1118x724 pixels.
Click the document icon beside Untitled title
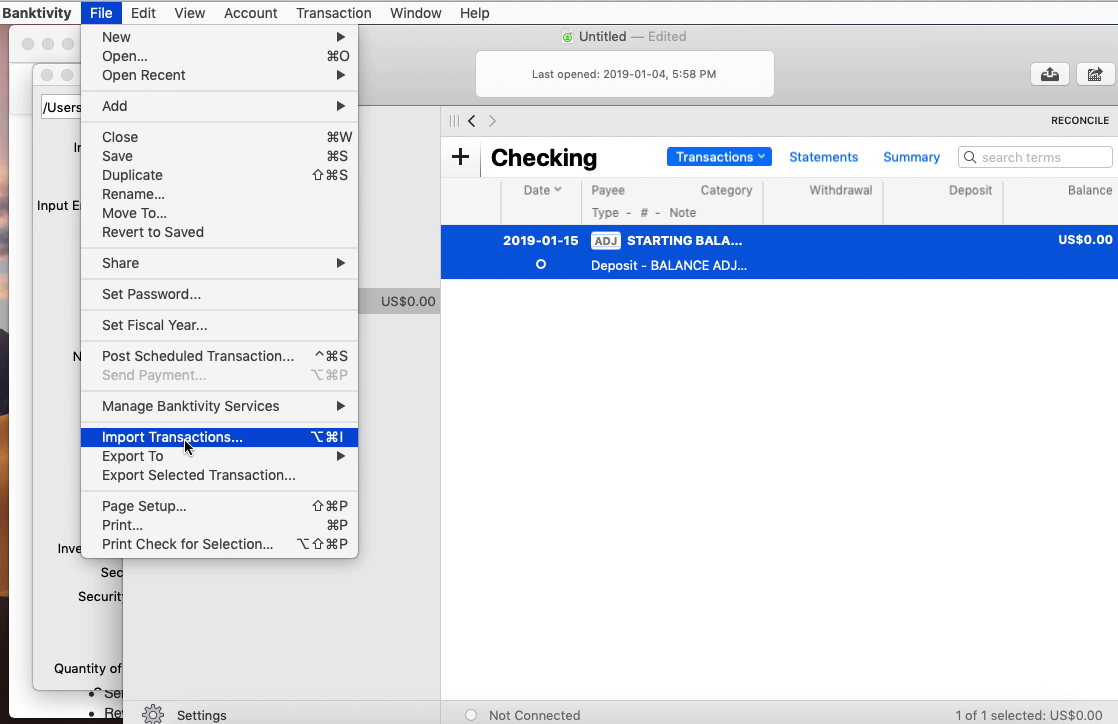568,37
